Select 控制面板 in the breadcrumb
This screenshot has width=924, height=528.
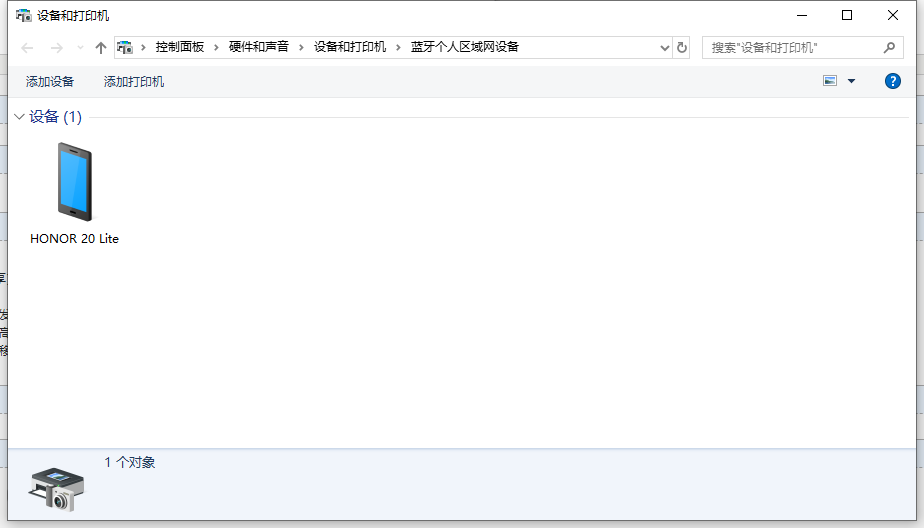pos(180,47)
